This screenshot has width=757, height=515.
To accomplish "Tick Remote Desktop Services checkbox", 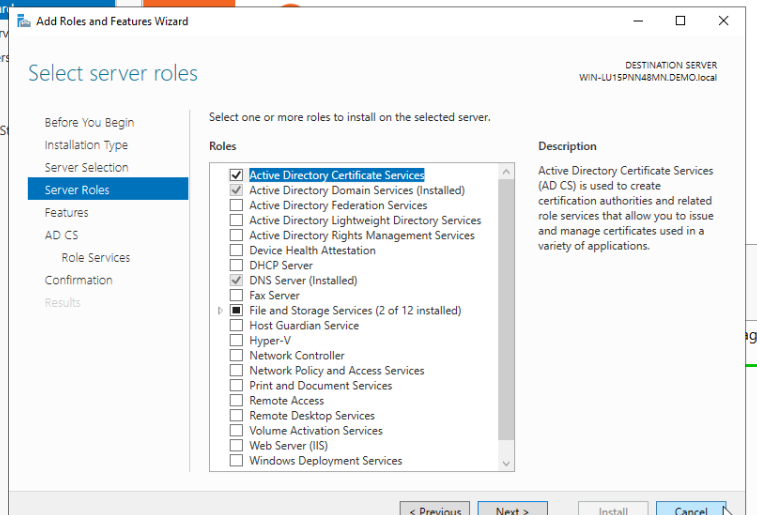I will coord(236,415).
